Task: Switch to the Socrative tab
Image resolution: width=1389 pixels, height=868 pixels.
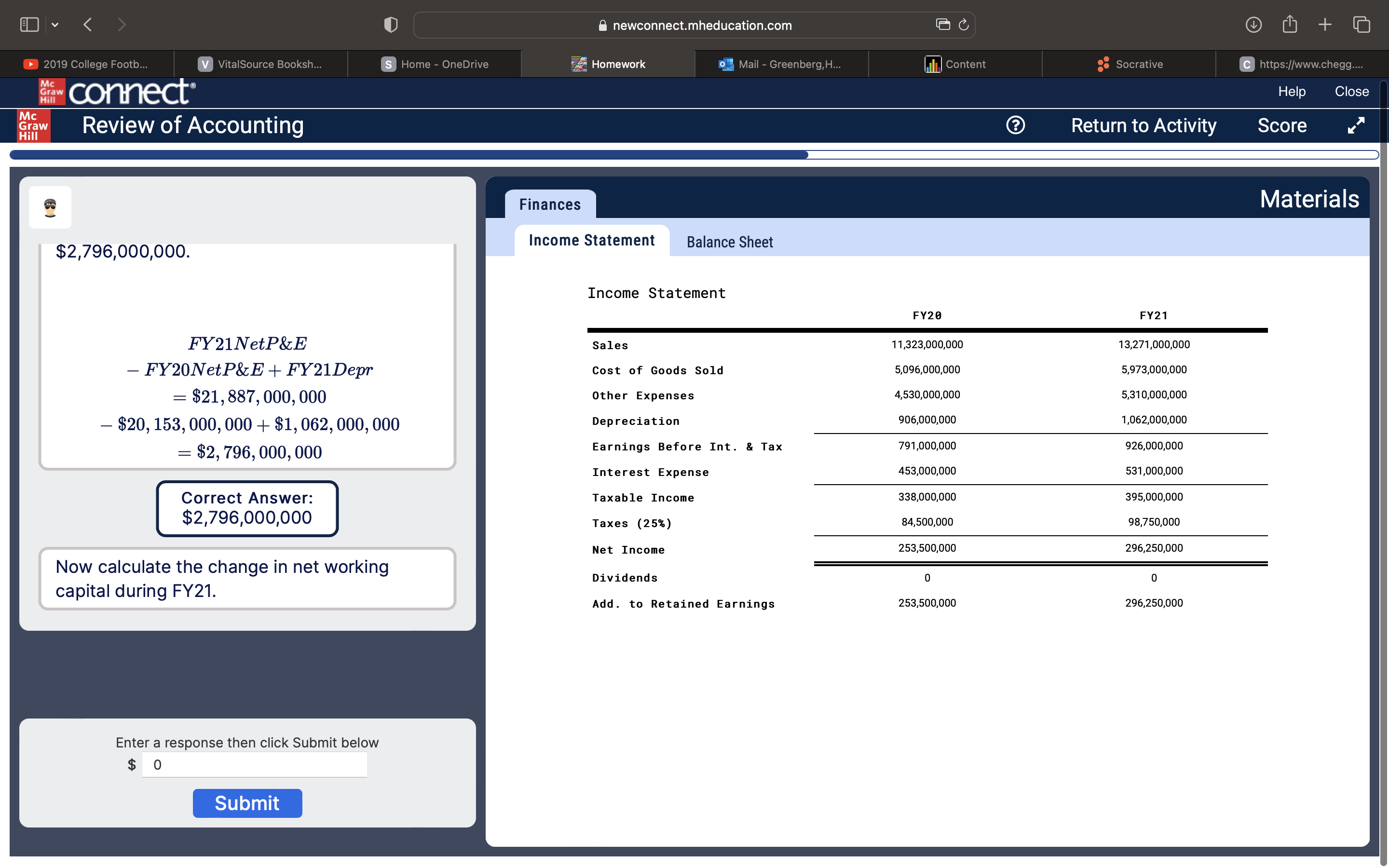Action: pos(1130,64)
